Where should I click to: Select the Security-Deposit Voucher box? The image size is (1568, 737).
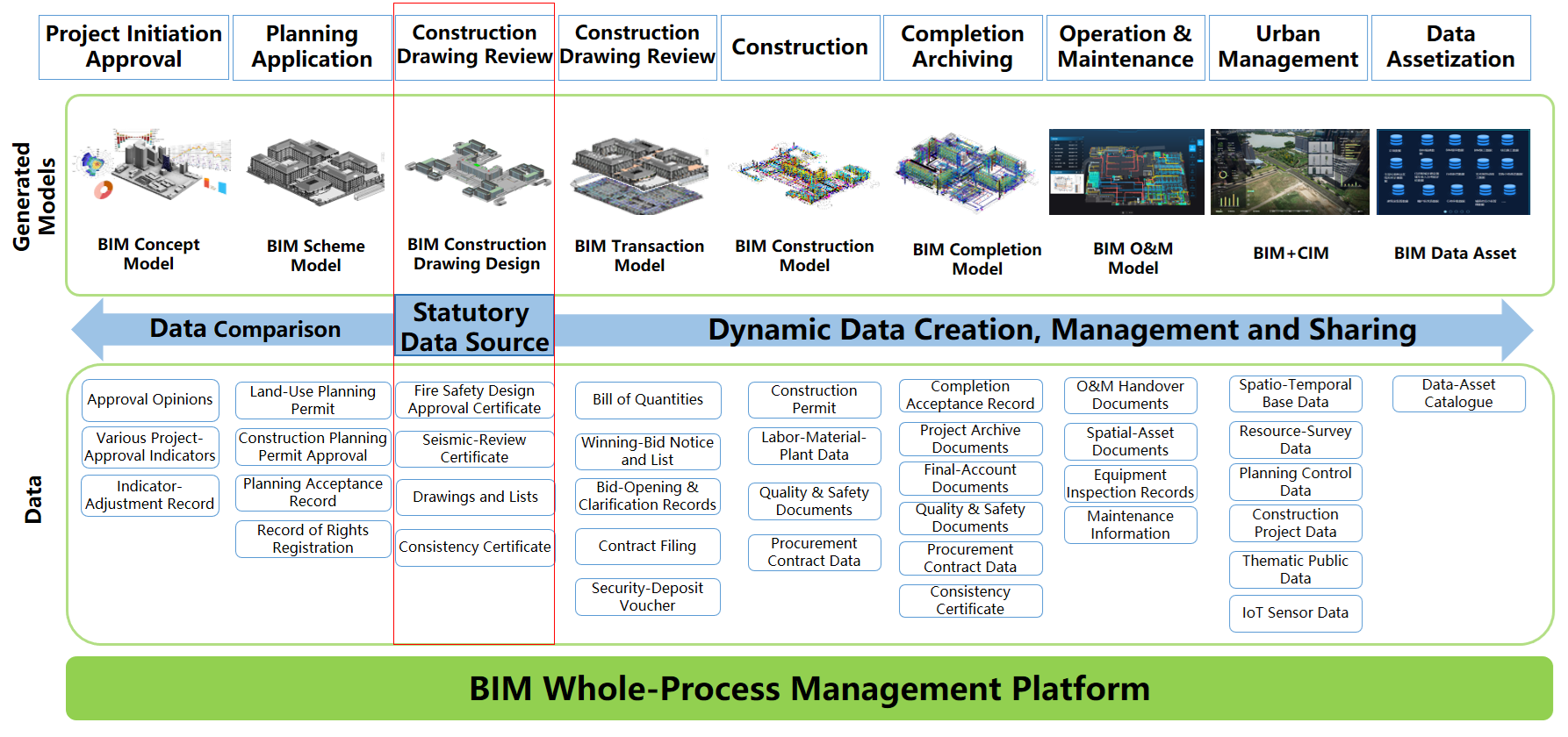[x=647, y=597]
